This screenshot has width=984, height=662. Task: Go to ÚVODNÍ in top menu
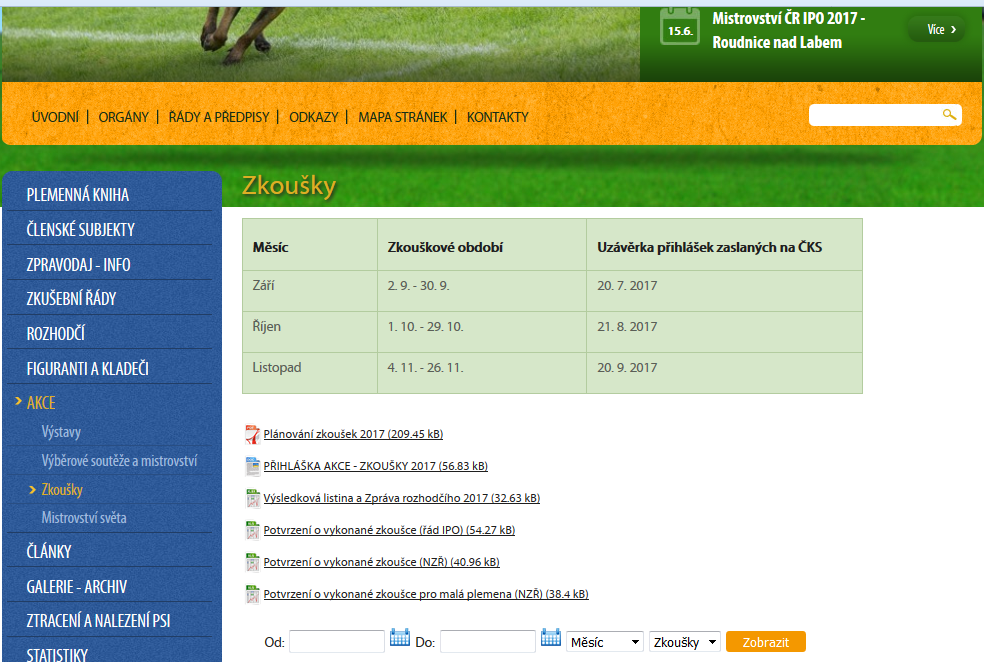[55, 117]
